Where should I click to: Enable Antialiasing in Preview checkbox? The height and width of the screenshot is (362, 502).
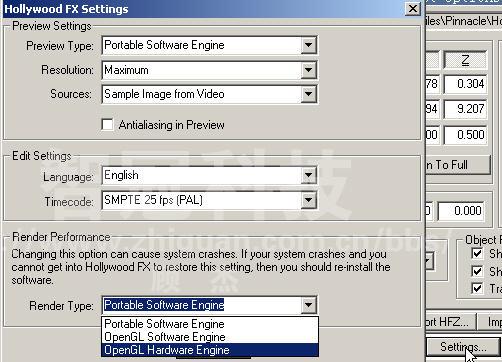(x=107, y=125)
